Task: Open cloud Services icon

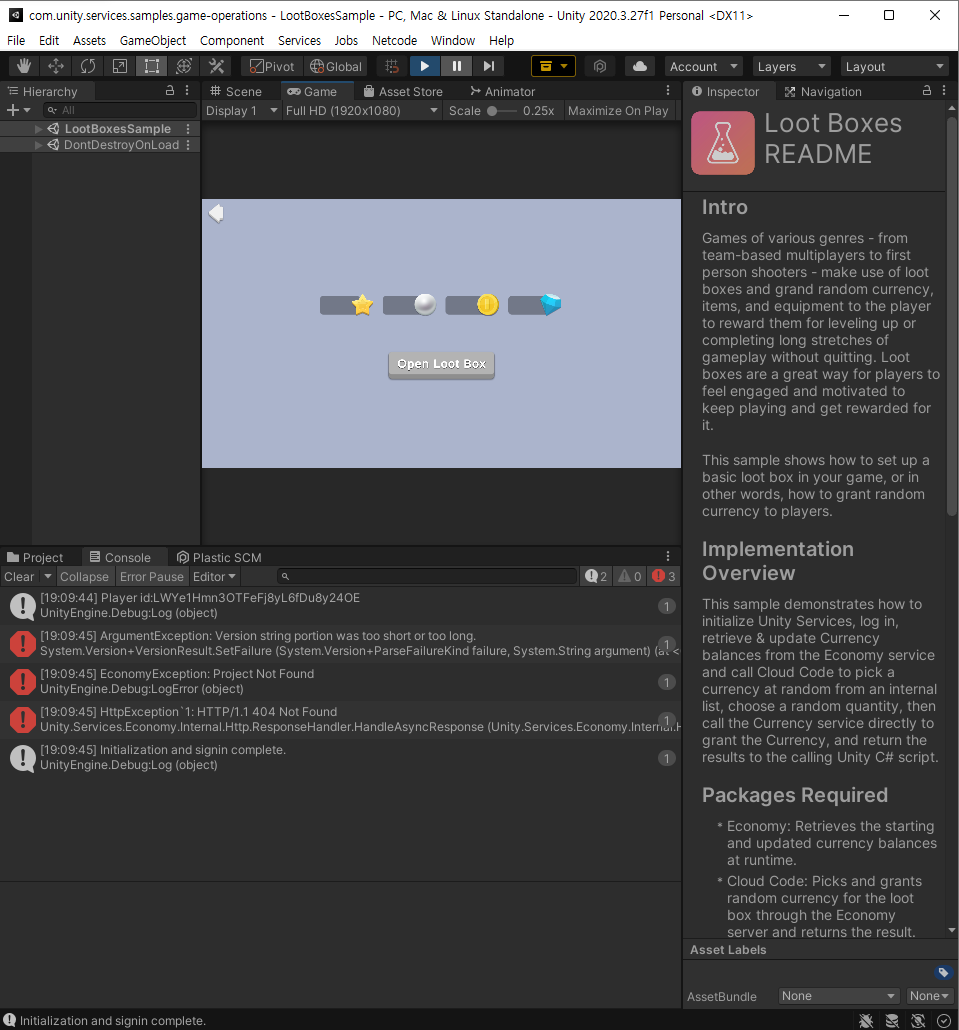Action: pyautogui.click(x=640, y=66)
